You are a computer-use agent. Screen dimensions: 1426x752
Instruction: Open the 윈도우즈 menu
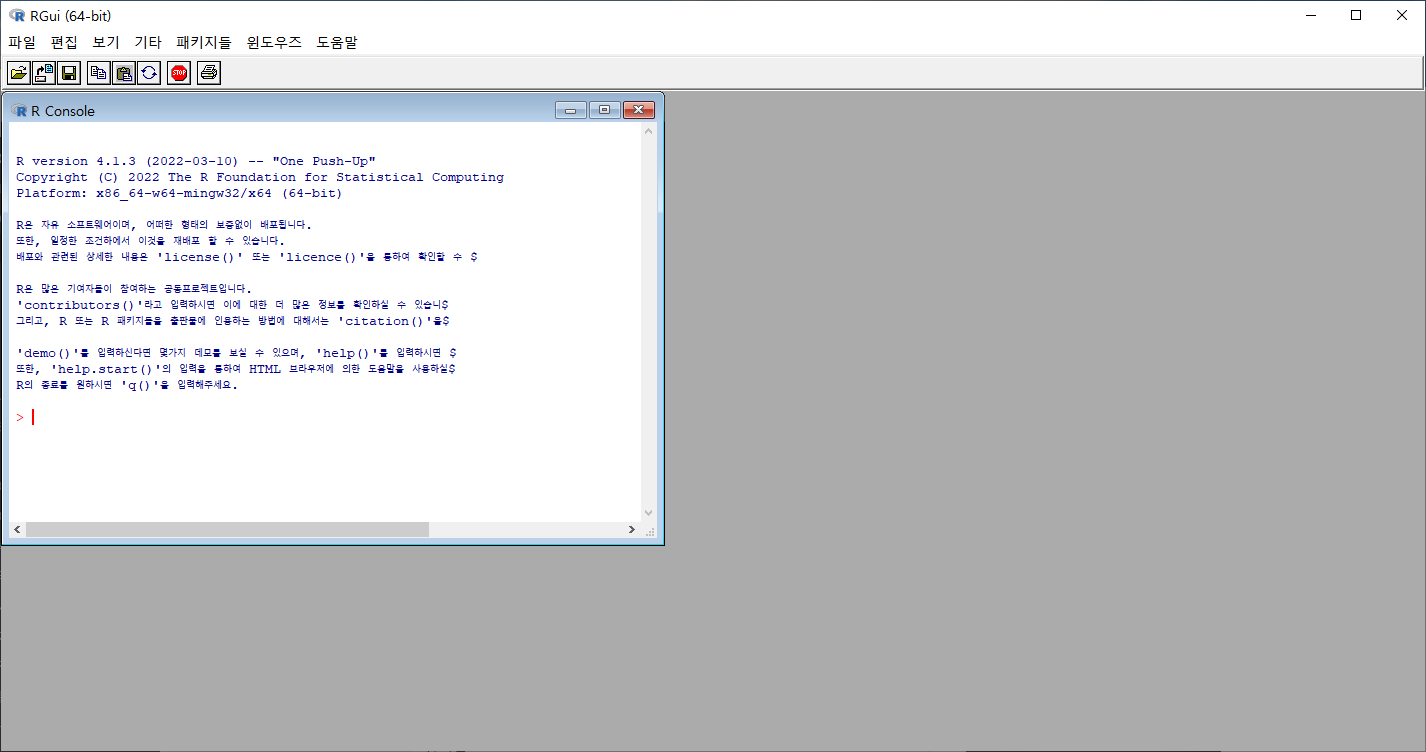(x=274, y=42)
